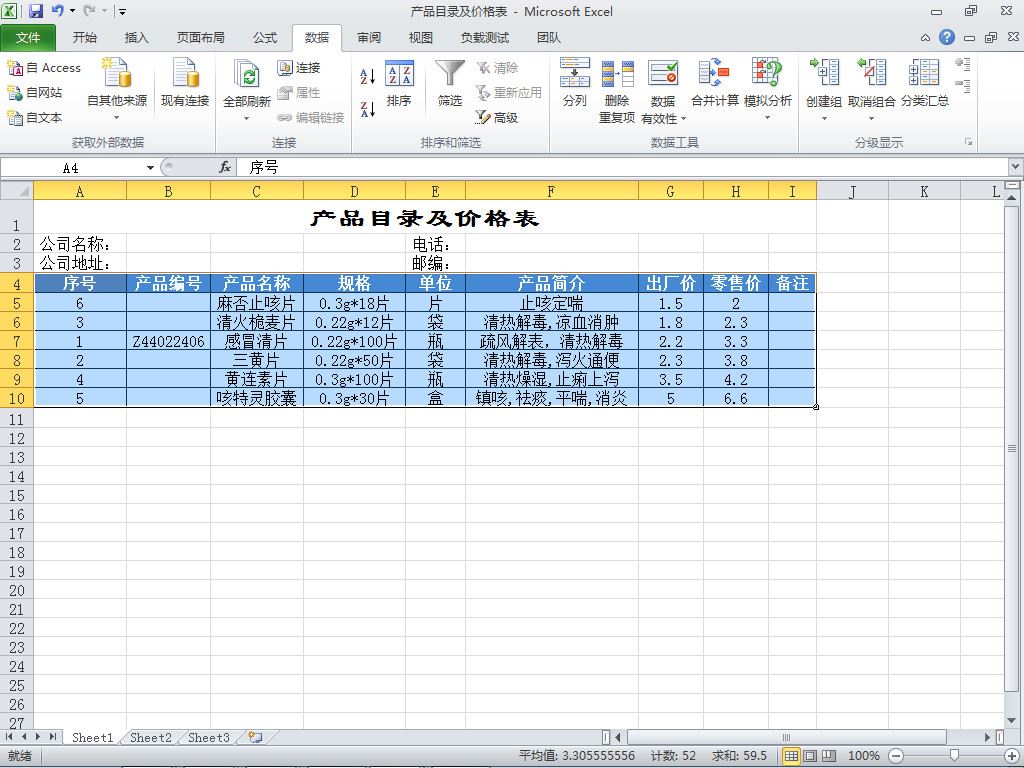Go to next sheet navigation arrow
The width and height of the screenshot is (1024, 768).
37,737
